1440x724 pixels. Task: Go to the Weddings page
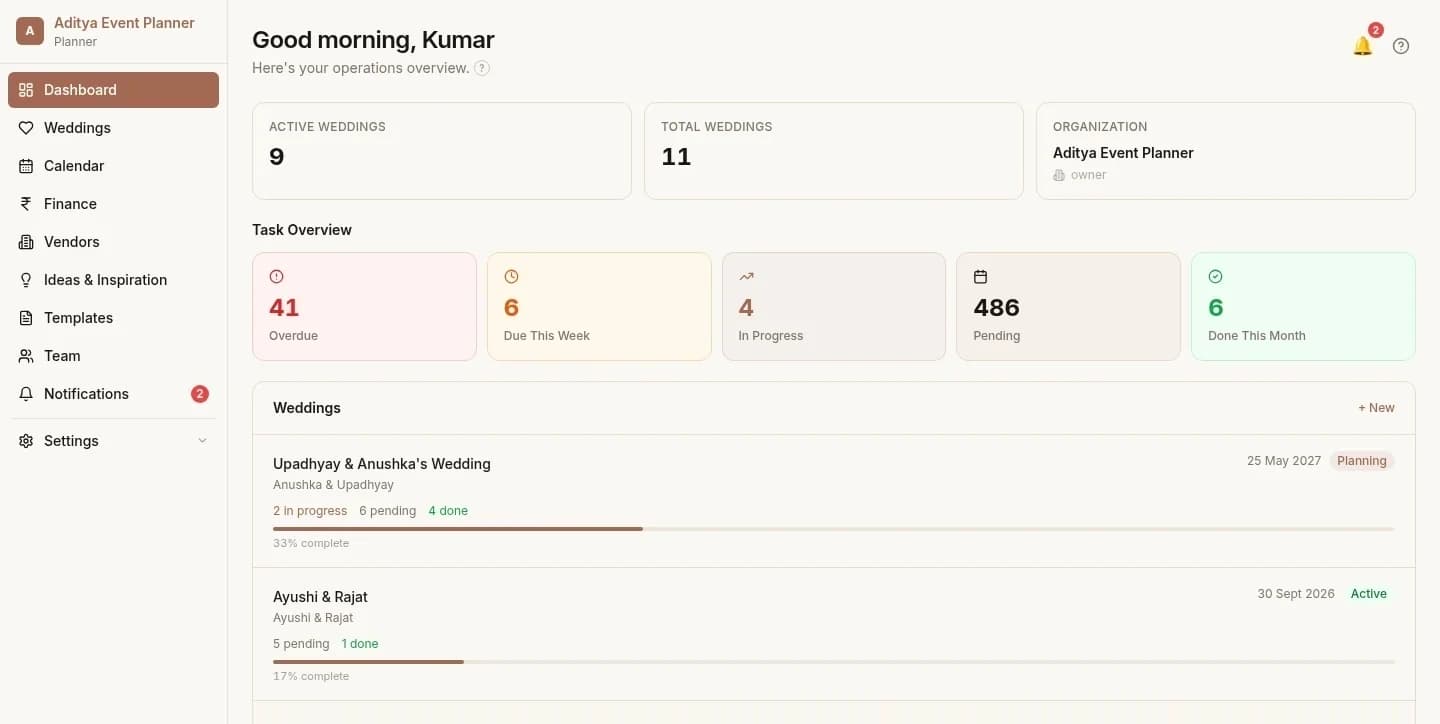pyautogui.click(x=113, y=128)
